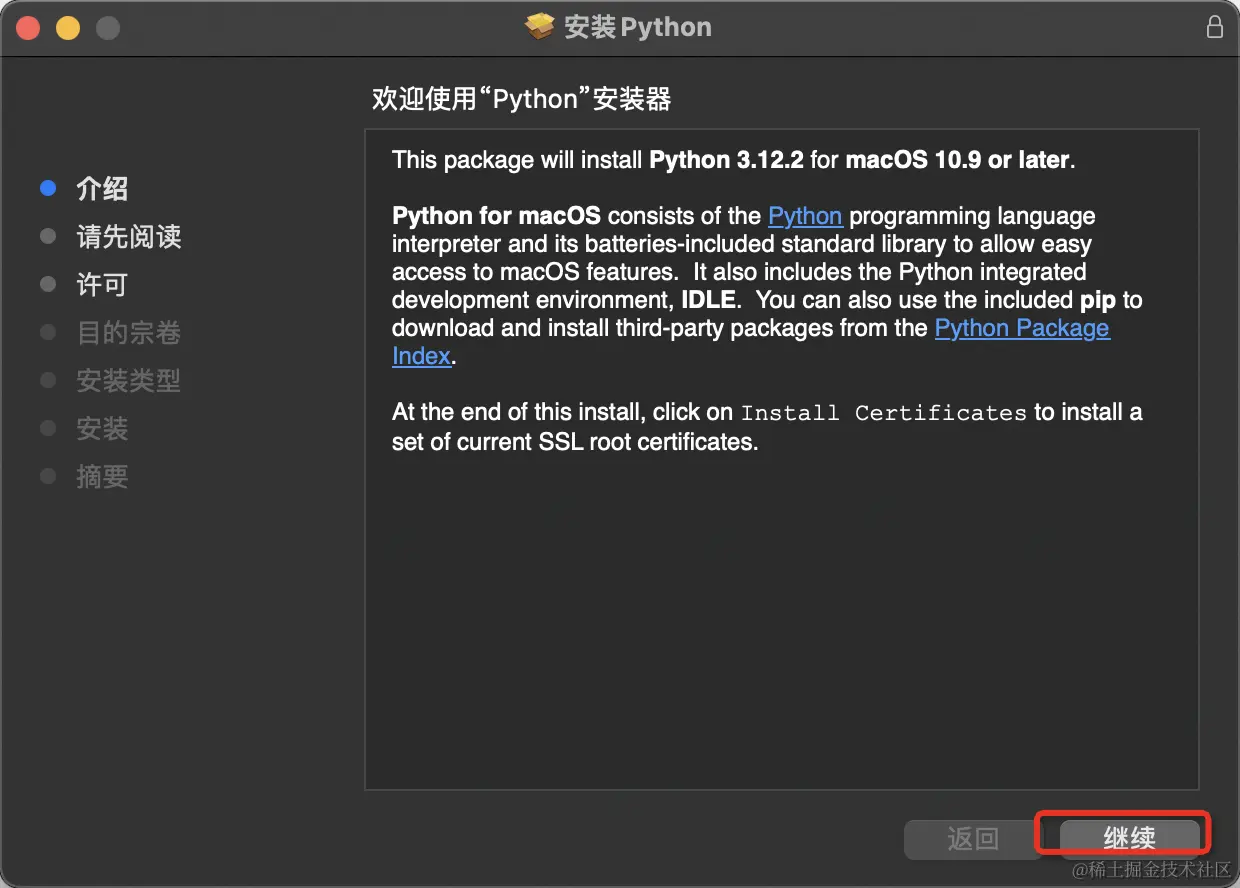
Task: Open the Python hyperlink in description
Action: tap(805, 216)
